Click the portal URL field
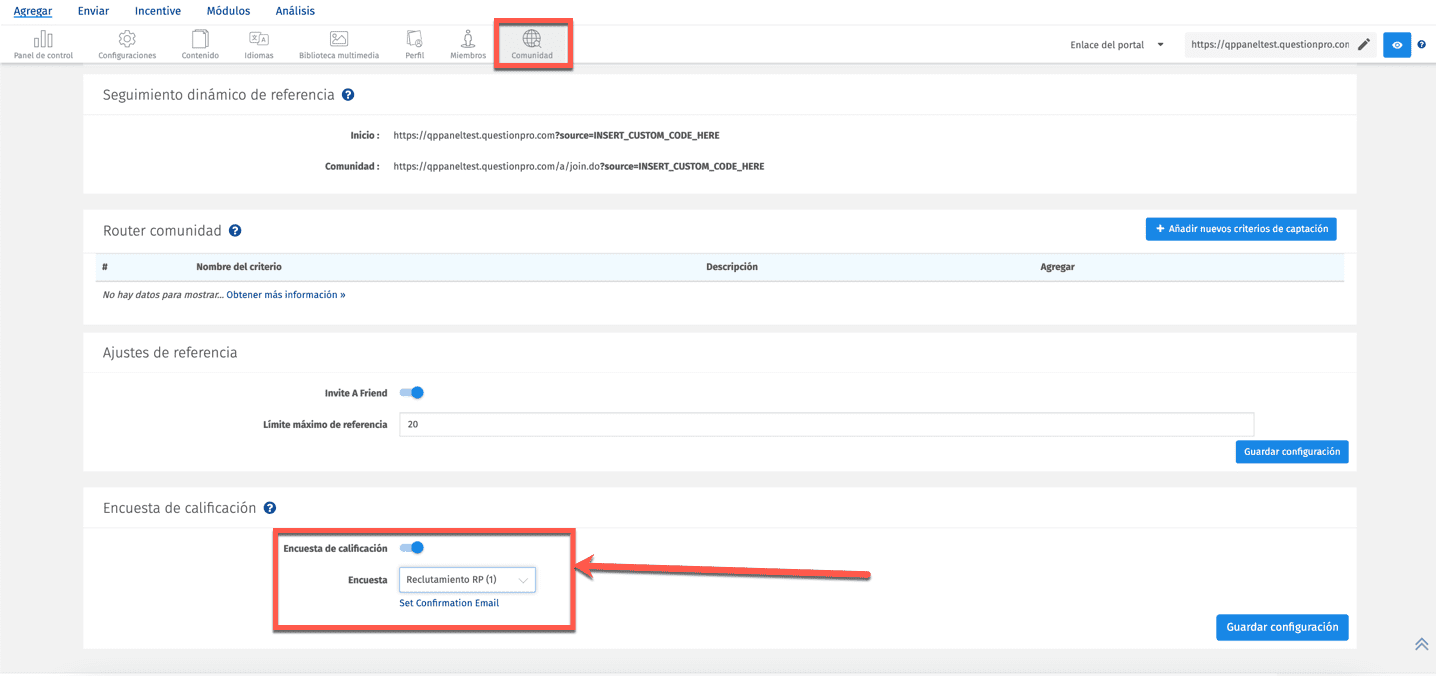The width and height of the screenshot is (1436, 676). 1268,45
